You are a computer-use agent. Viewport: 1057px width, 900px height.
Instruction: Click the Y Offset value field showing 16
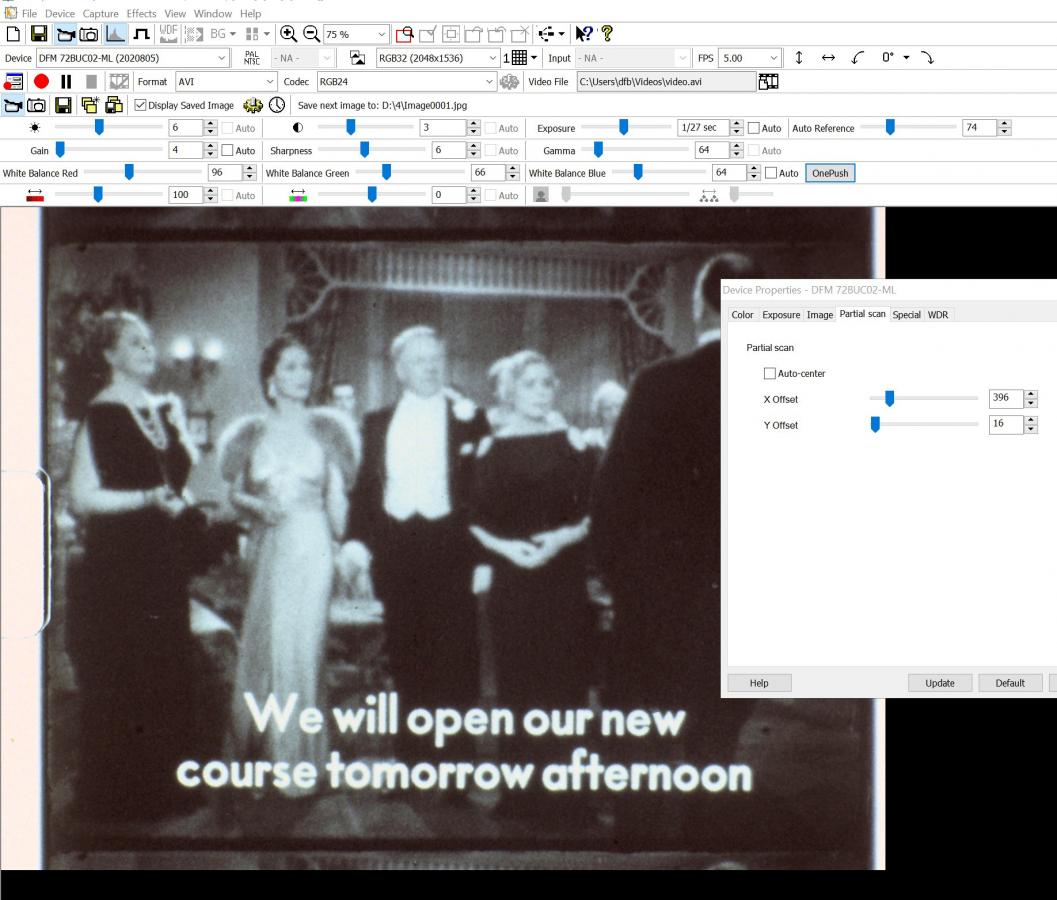(x=1006, y=424)
